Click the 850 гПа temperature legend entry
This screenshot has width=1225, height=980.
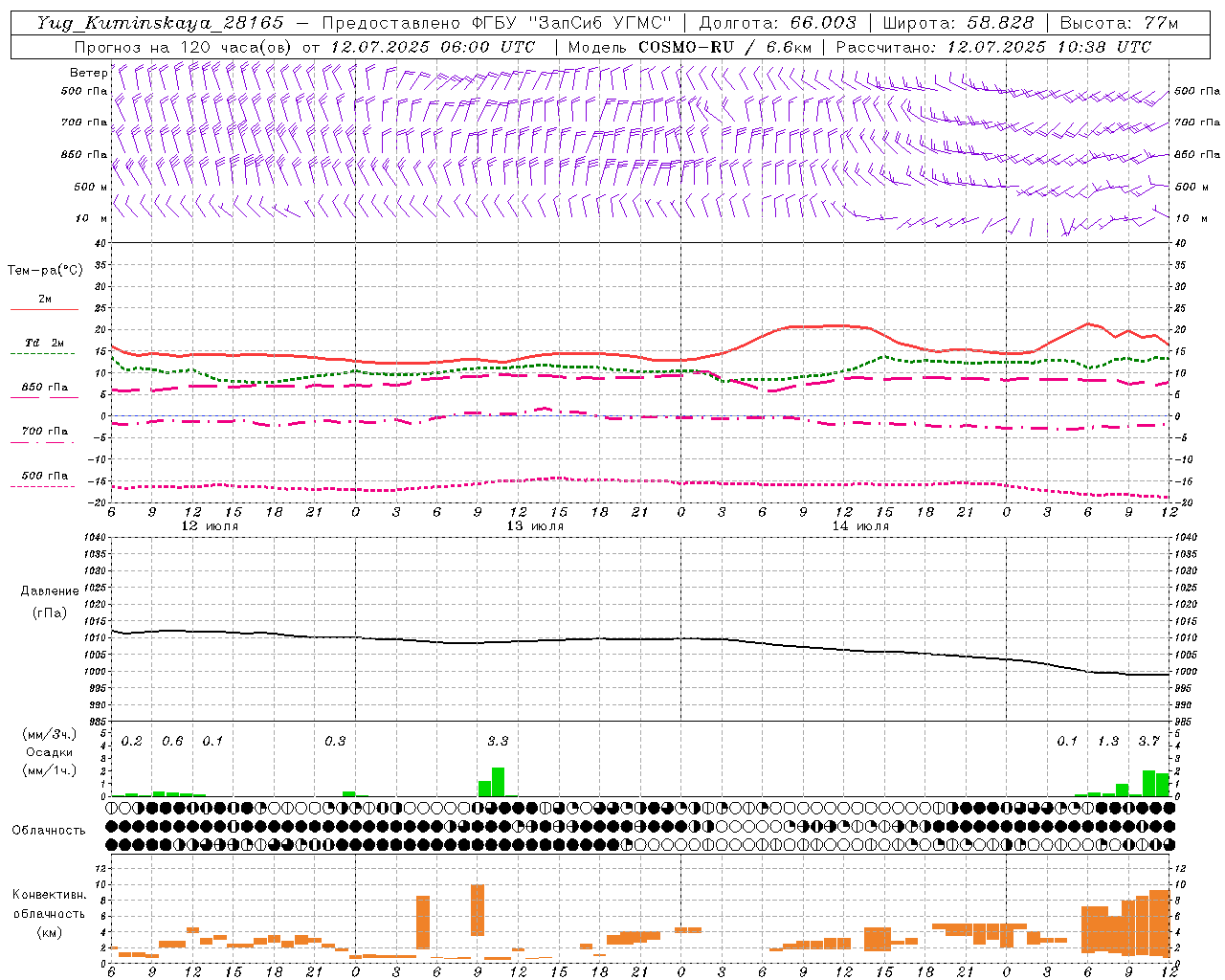45,388
